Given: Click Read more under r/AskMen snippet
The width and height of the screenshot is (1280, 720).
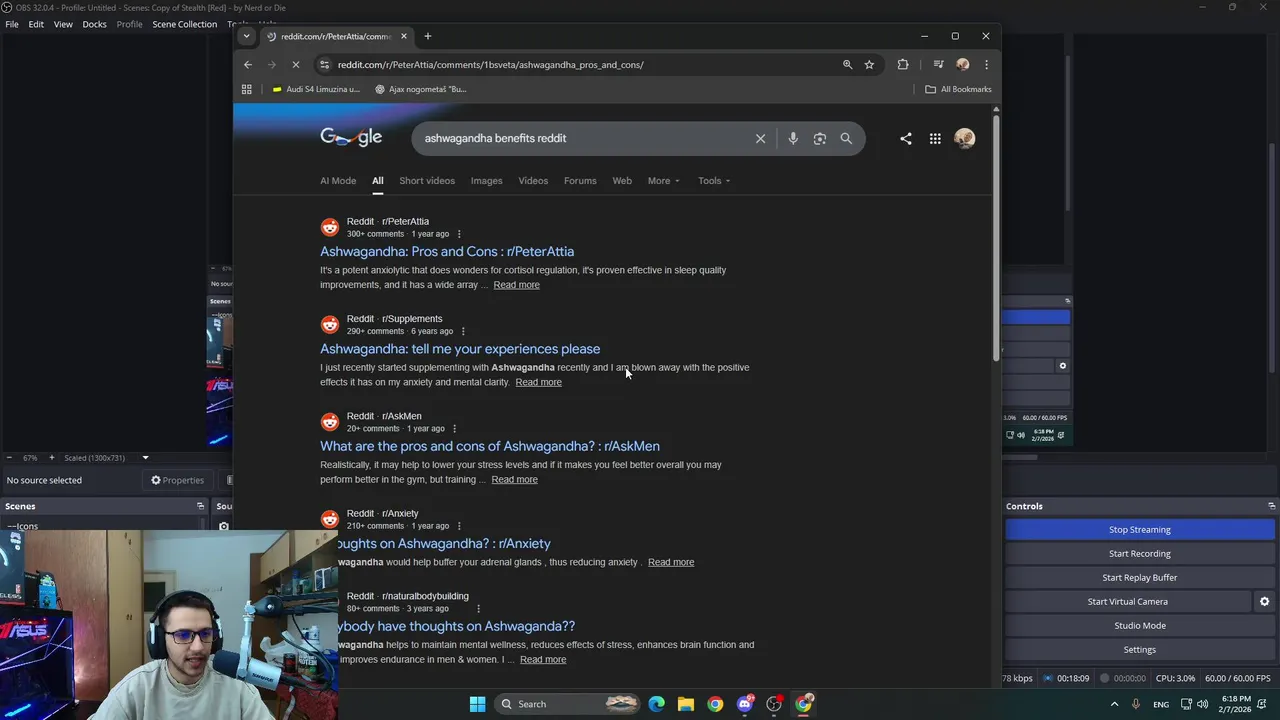Looking at the screenshot, I should pyautogui.click(x=514, y=479).
